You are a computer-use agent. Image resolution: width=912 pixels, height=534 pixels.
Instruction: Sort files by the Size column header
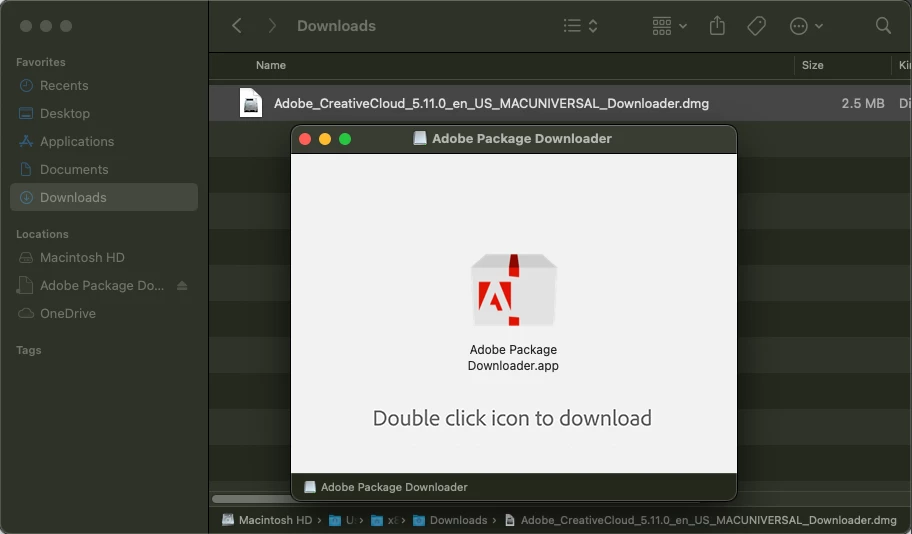(x=813, y=65)
